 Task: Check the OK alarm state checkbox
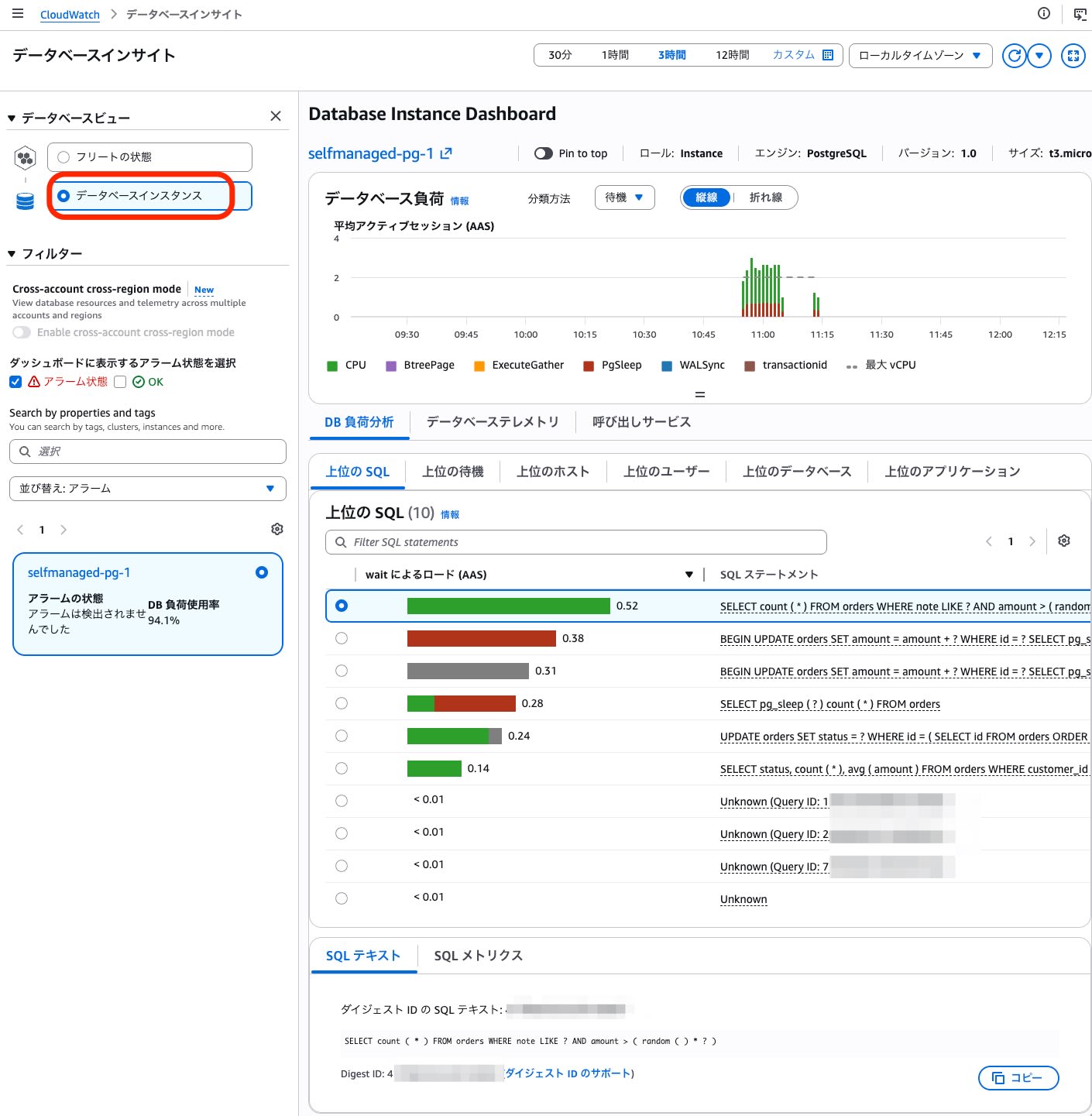[120, 382]
